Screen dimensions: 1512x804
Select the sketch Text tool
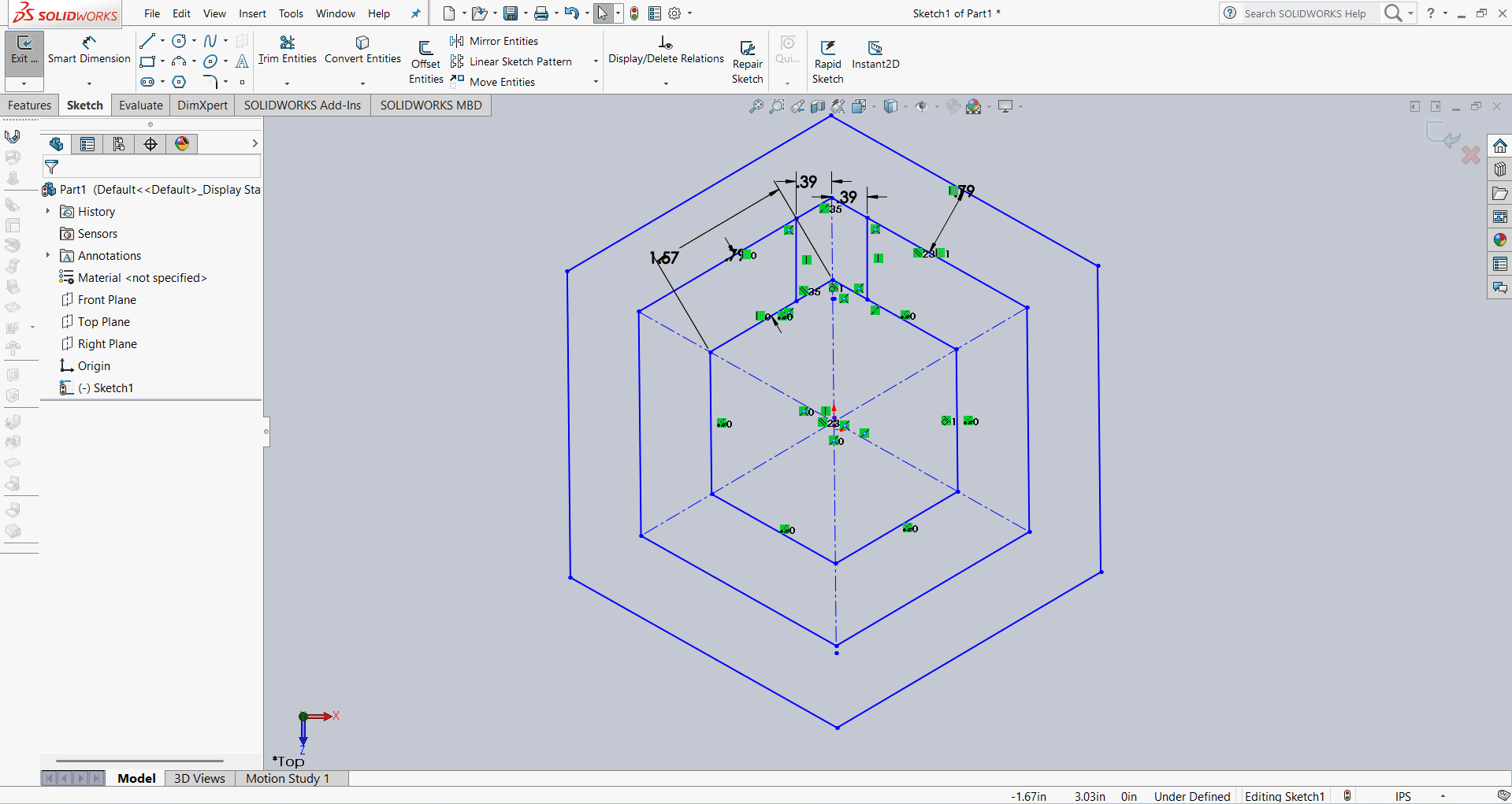coord(243,61)
